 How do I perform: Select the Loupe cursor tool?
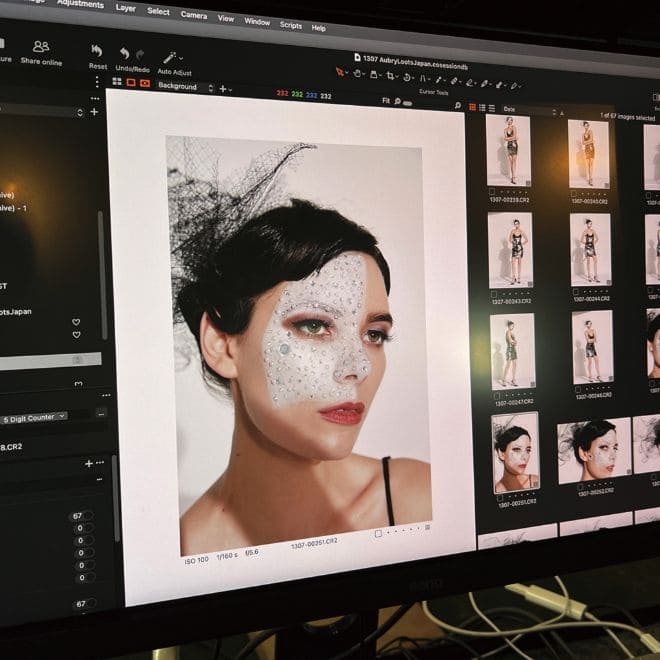click(373, 75)
